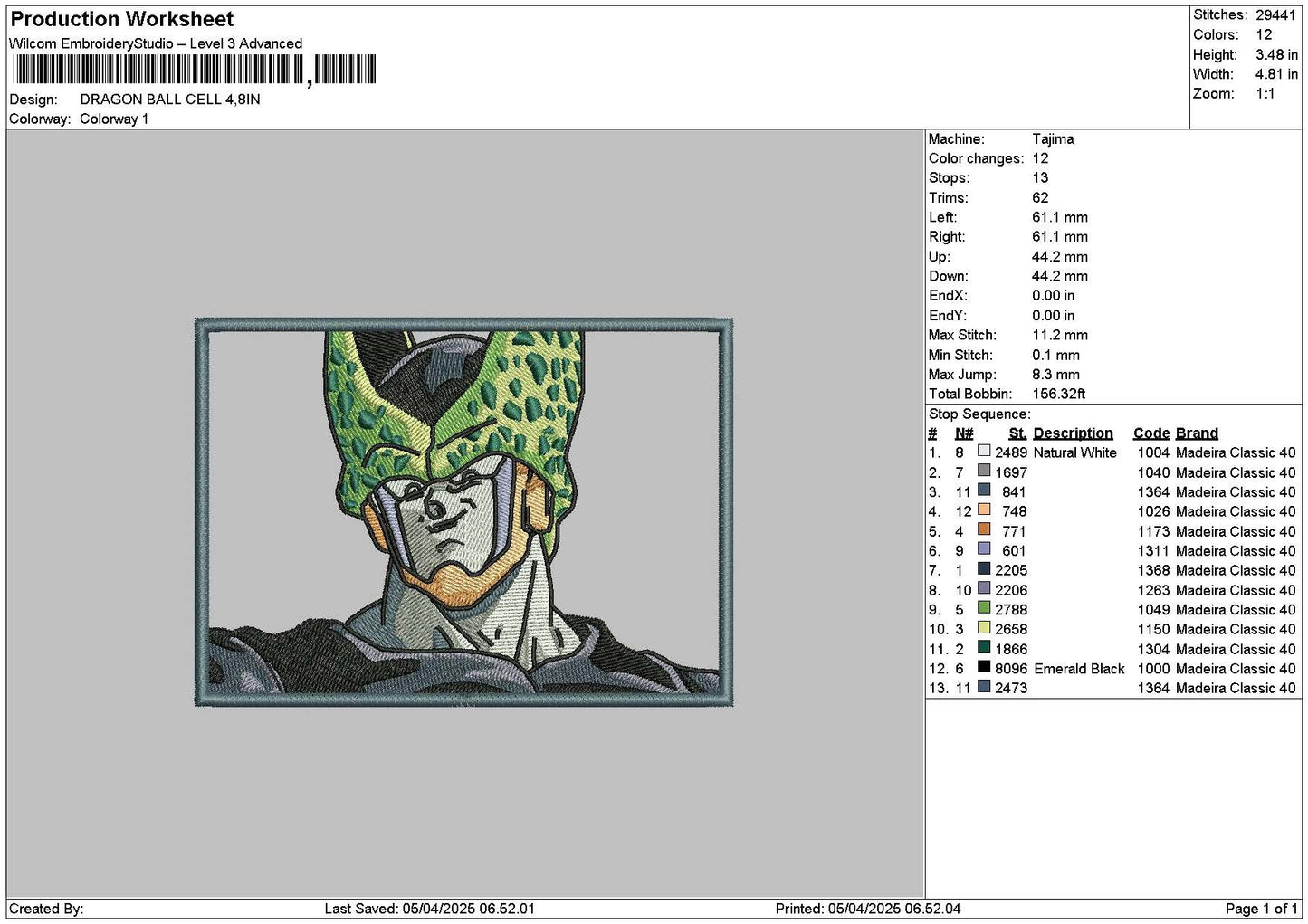Click the Emerald Black color swatch
Image resolution: width=1308 pixels, height=924 pixels.
click(x=984, y=667)
